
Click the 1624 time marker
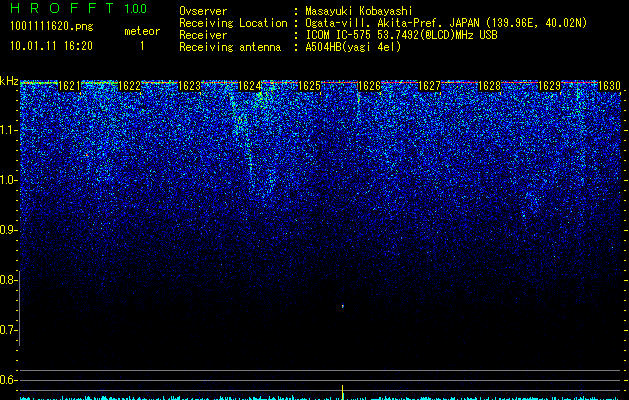(x=250, y=86)
